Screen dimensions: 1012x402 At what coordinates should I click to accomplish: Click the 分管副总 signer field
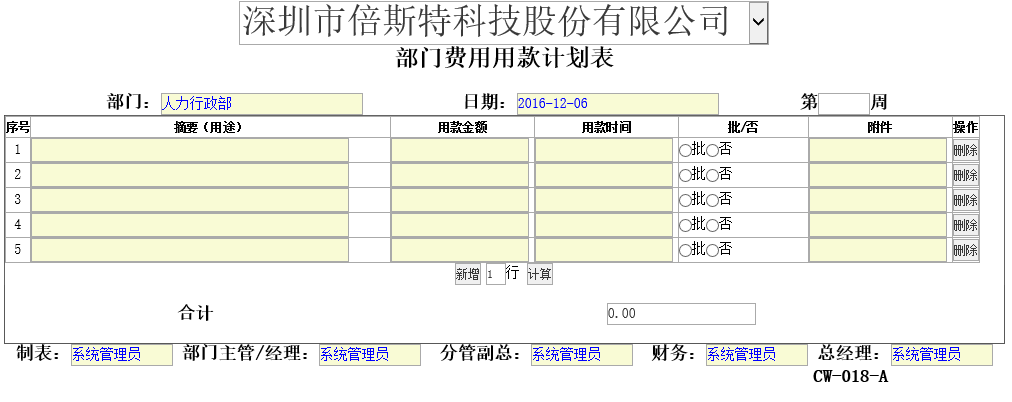[x=582, y=355]
